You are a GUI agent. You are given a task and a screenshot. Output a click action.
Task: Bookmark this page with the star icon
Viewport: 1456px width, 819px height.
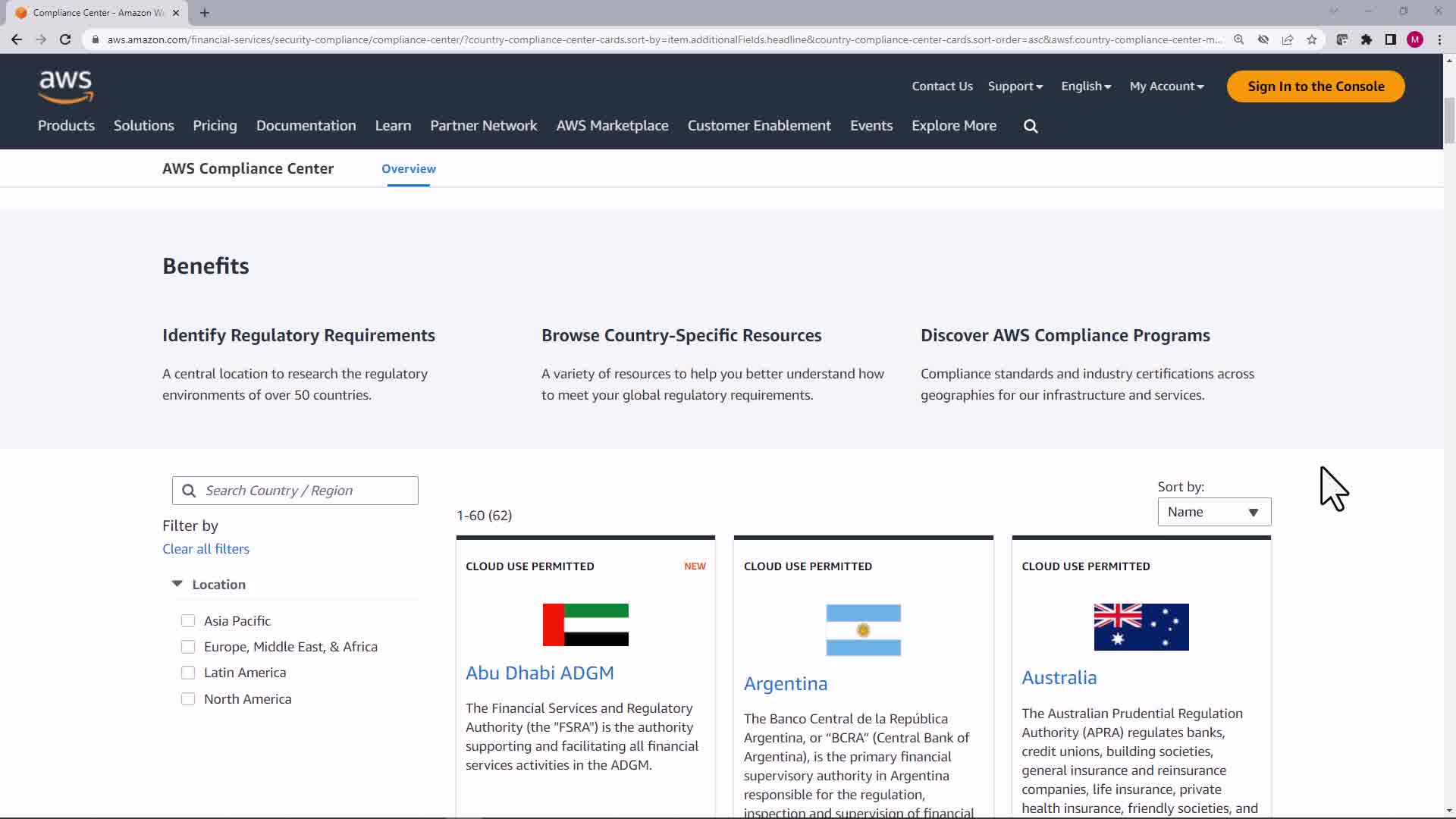point(1312,39)
